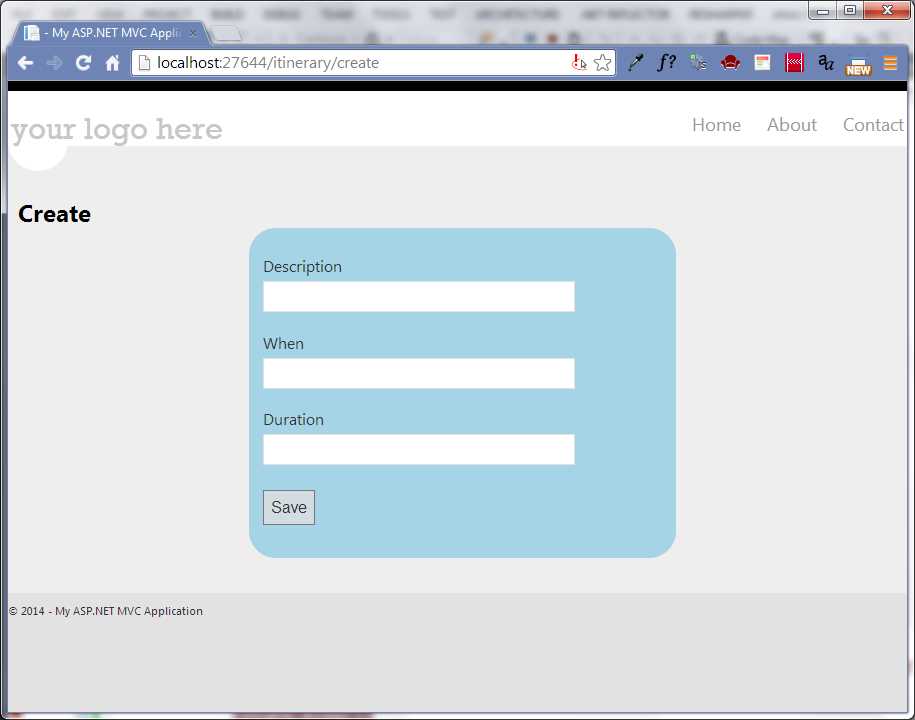
Task: Open the Contact page link
Action: coord(872,124)
